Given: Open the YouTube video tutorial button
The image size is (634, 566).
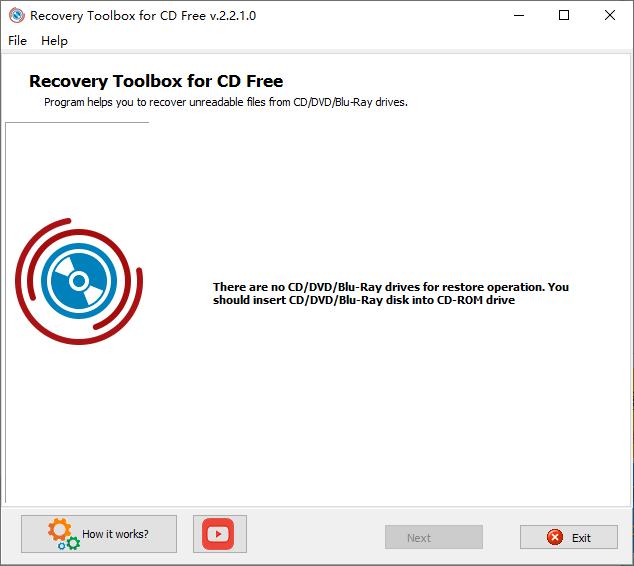Looking at the screenshot, I should click(220, 534).
